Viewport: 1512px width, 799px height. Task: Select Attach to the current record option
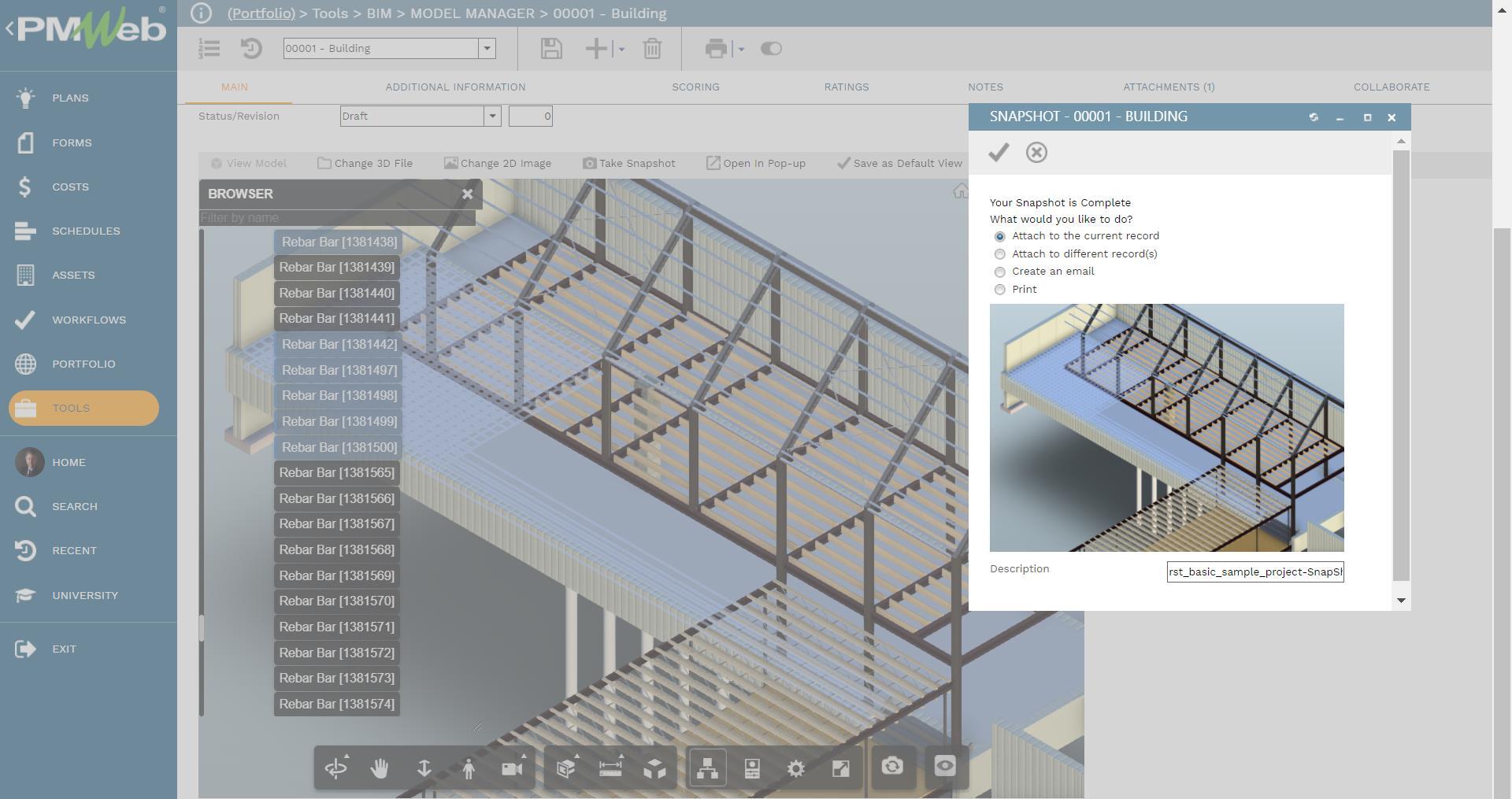click(x=999, y=236)
